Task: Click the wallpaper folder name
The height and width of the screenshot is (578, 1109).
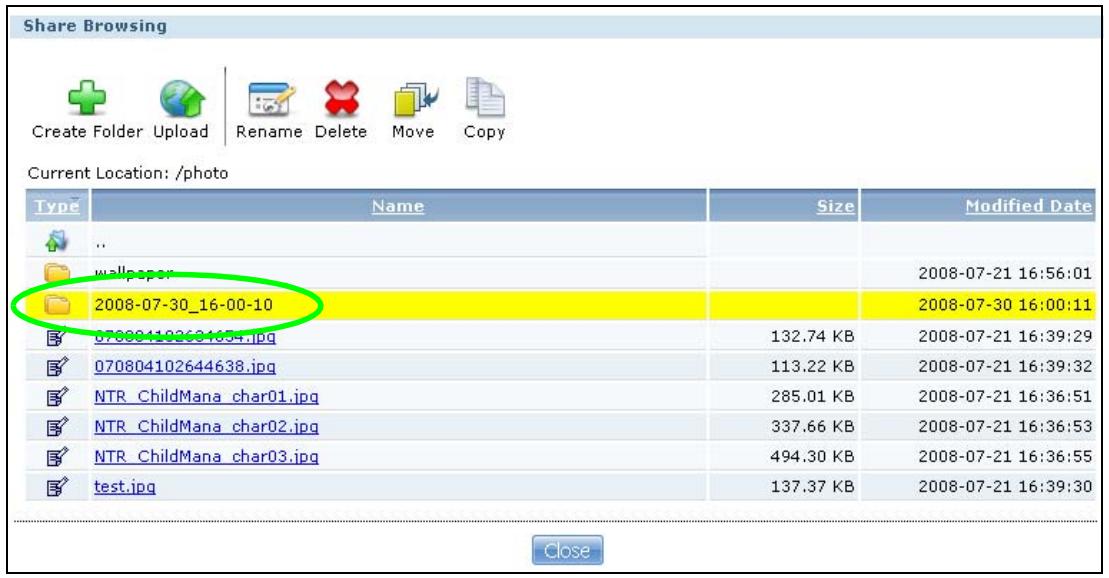Action: pos(134,273)
